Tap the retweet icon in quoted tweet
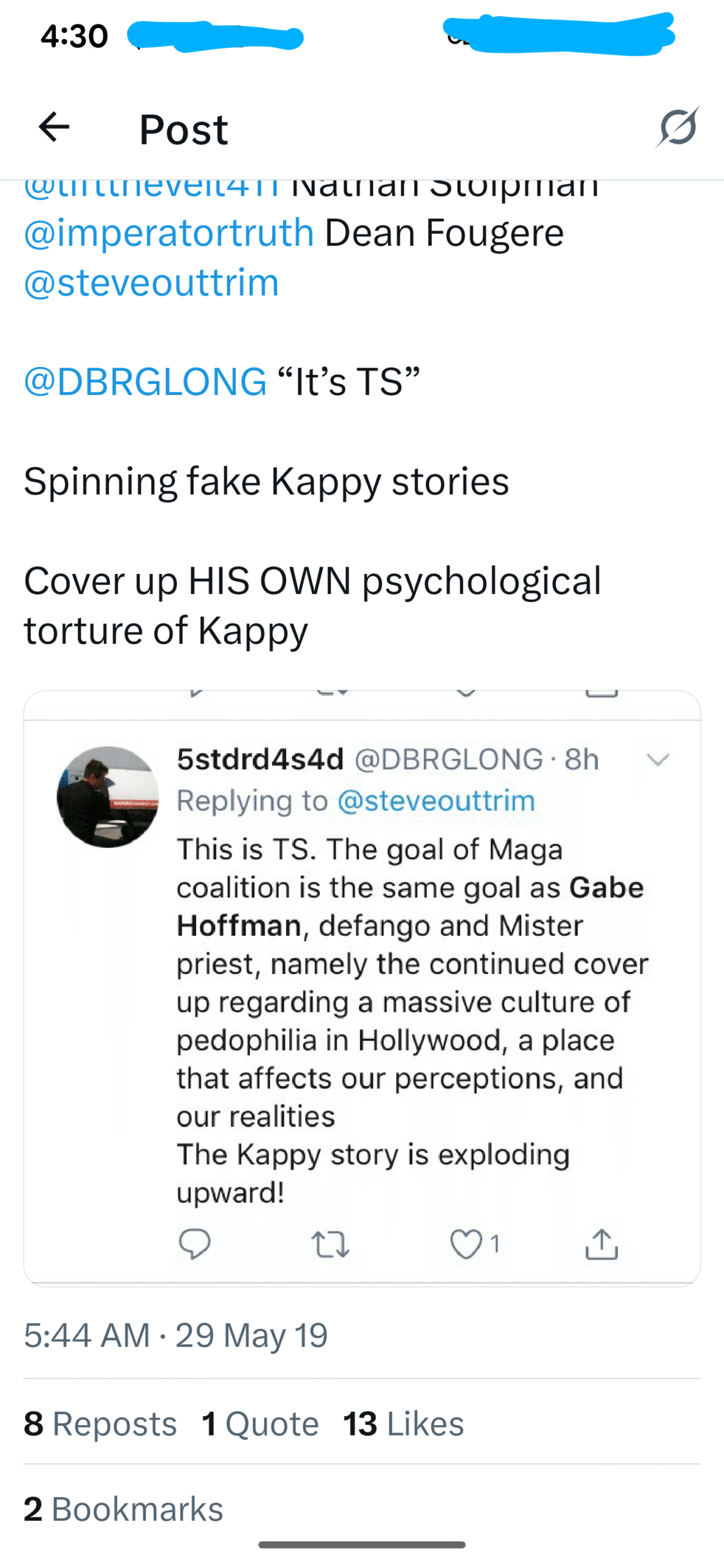The image size is (724, 1568). [x=330, y=1245]
